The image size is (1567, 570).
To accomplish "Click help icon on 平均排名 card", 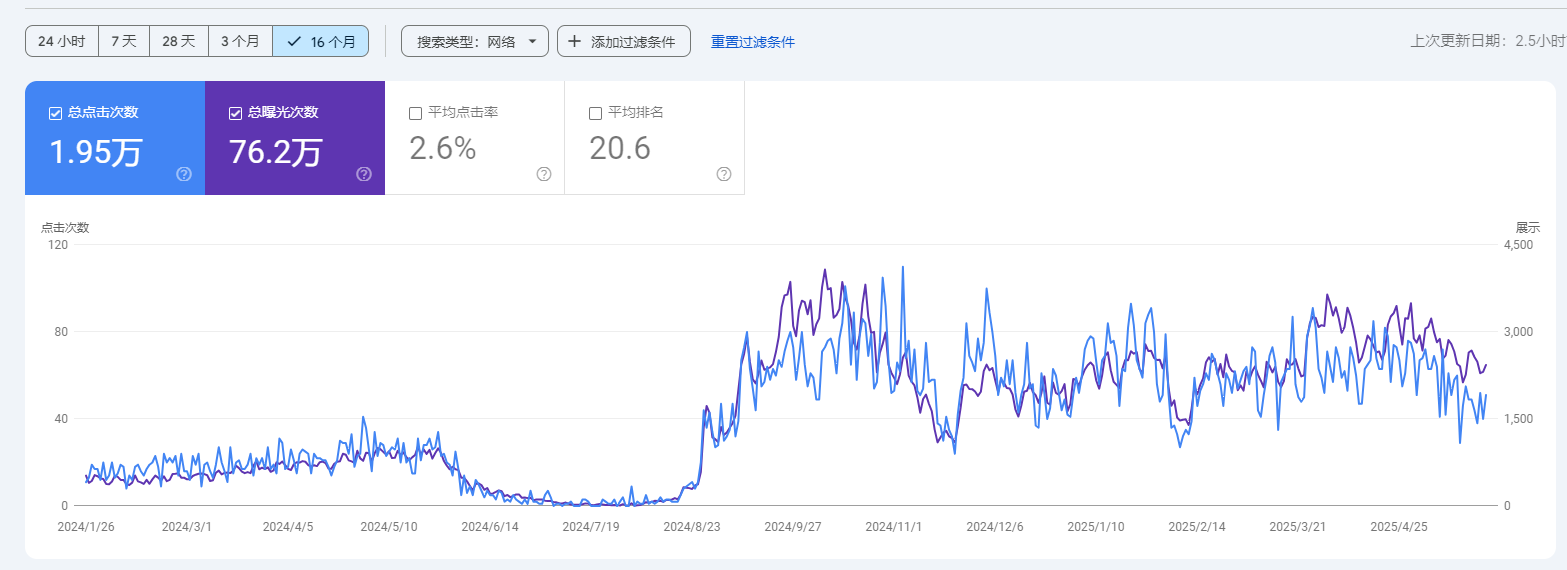I will click(724, 174).
